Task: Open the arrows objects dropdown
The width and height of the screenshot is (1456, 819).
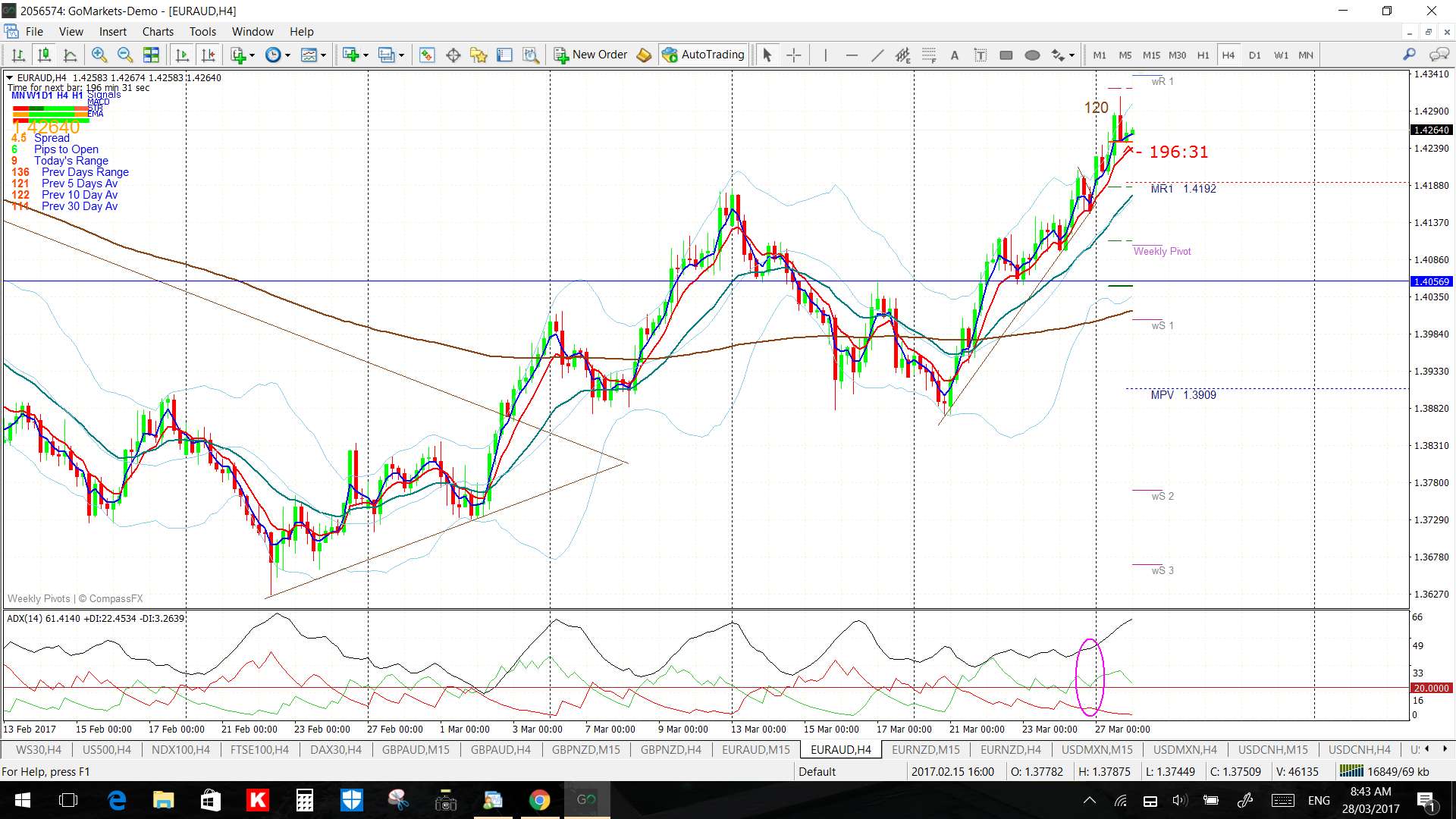Action: pos(1063,55)
